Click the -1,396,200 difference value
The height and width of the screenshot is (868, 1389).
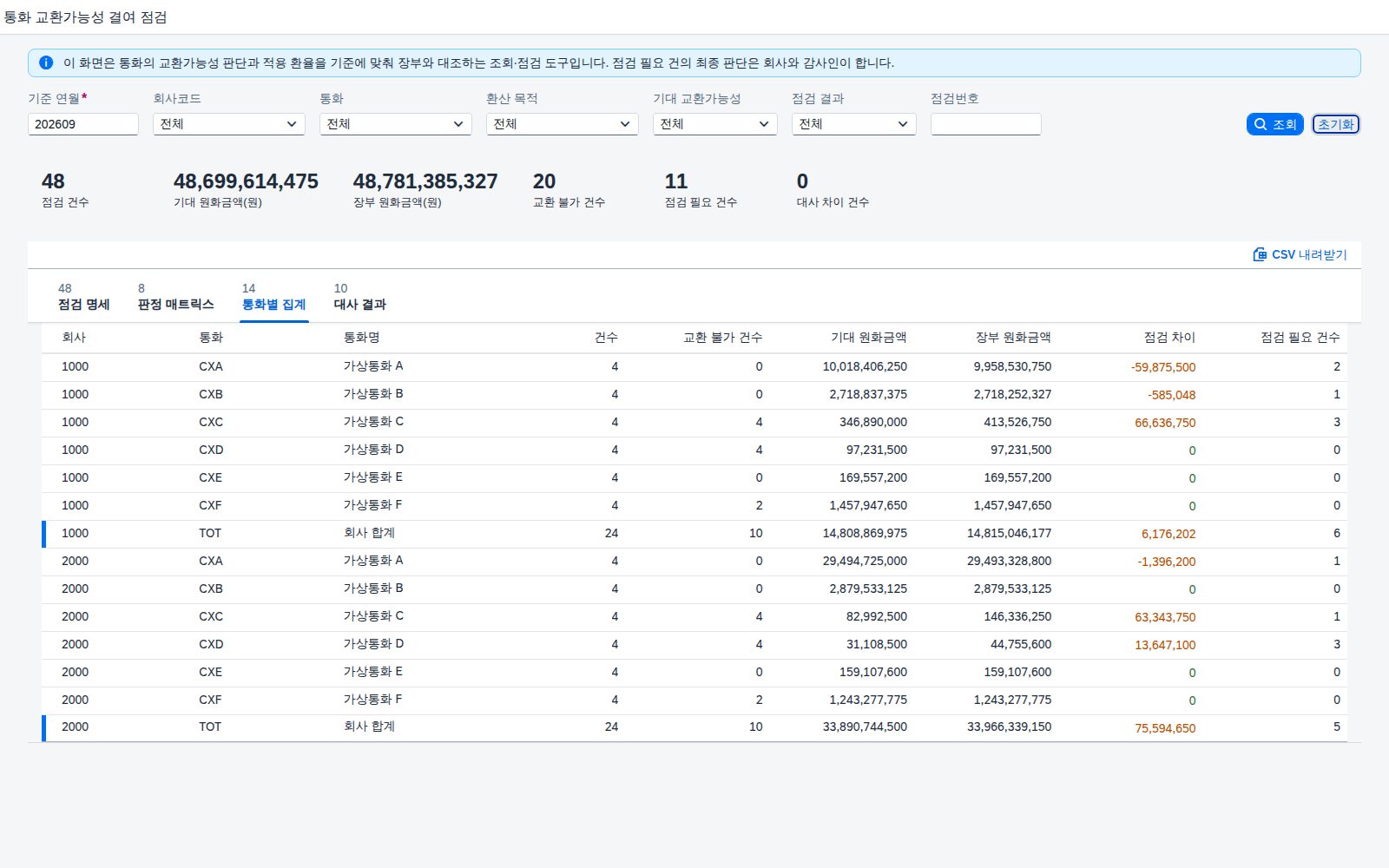1167,562
